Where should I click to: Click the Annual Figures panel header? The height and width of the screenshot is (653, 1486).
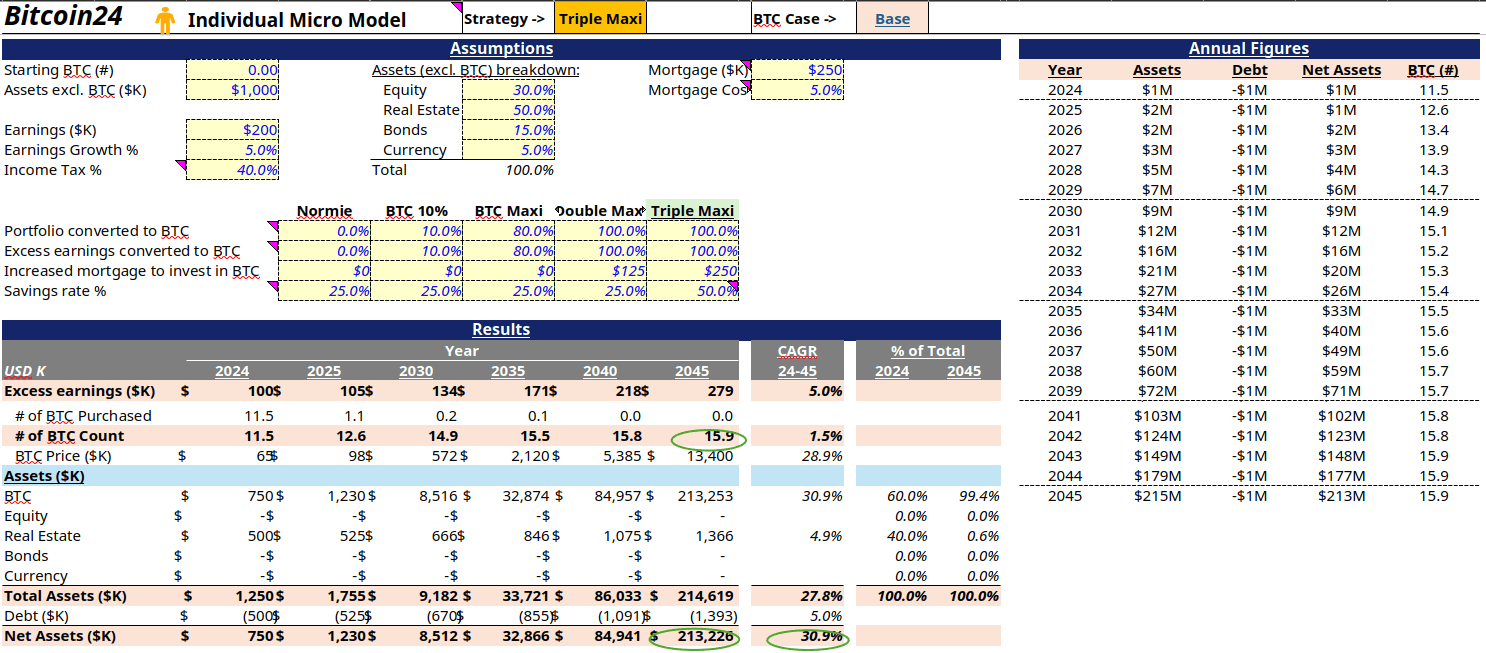tap(1249, 47)
